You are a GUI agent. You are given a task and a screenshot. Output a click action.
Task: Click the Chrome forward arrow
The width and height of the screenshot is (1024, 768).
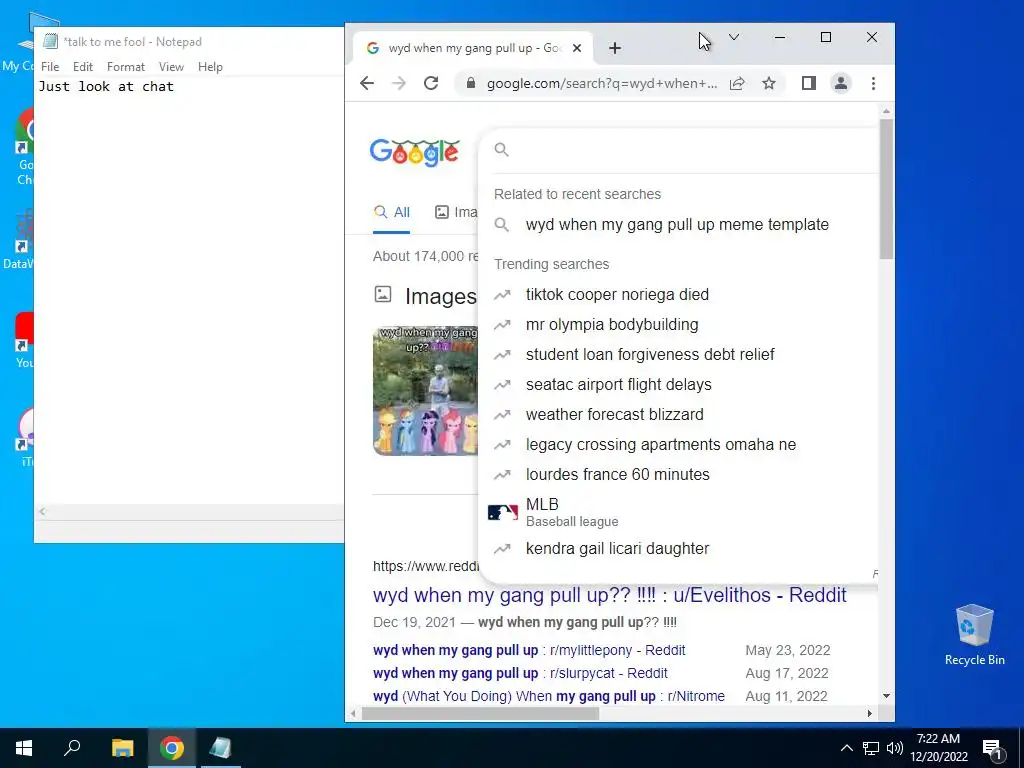pyautogui.click(x=398, y=84)
